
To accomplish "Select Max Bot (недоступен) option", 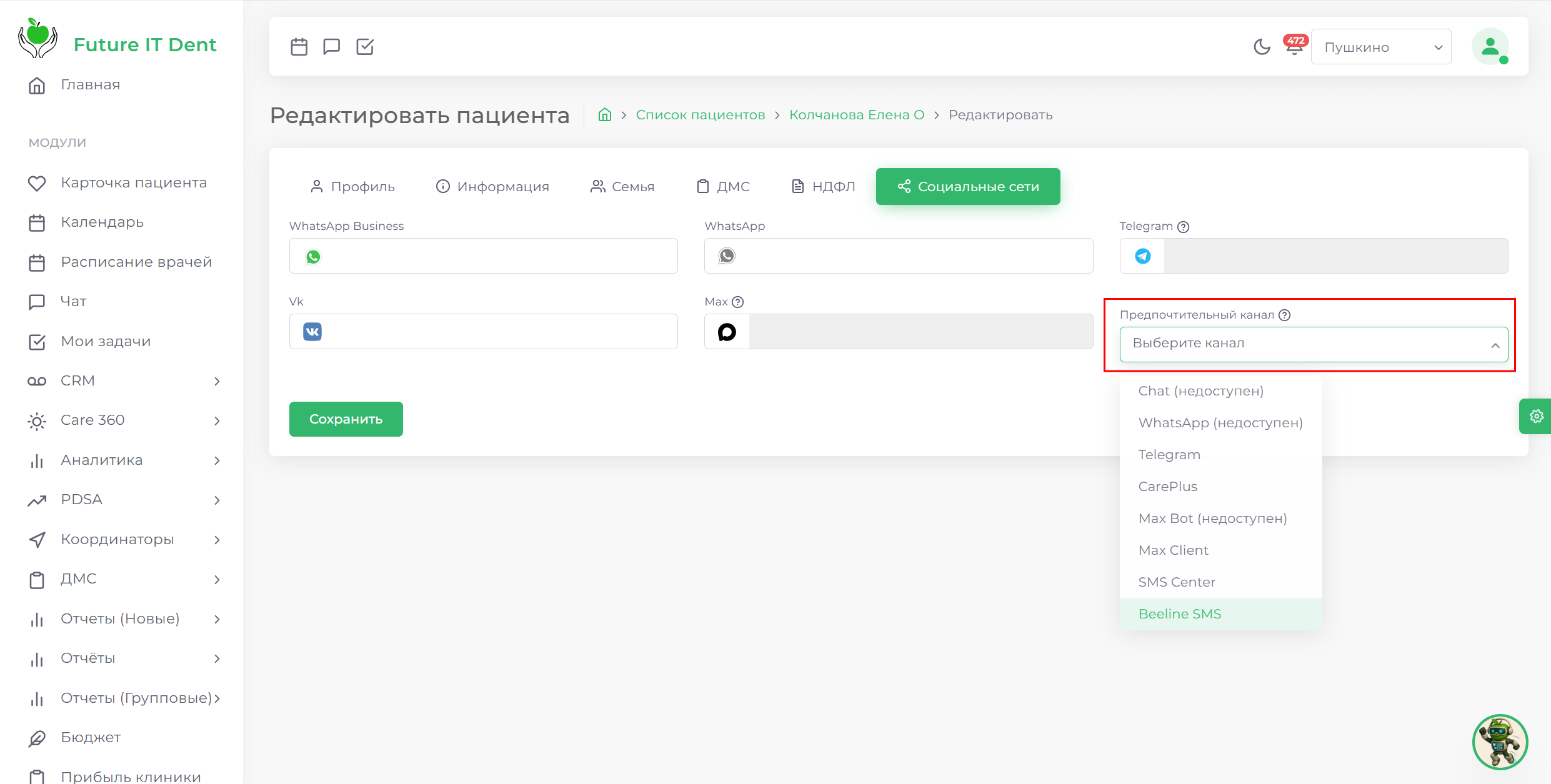I will tap(1220, 519).
